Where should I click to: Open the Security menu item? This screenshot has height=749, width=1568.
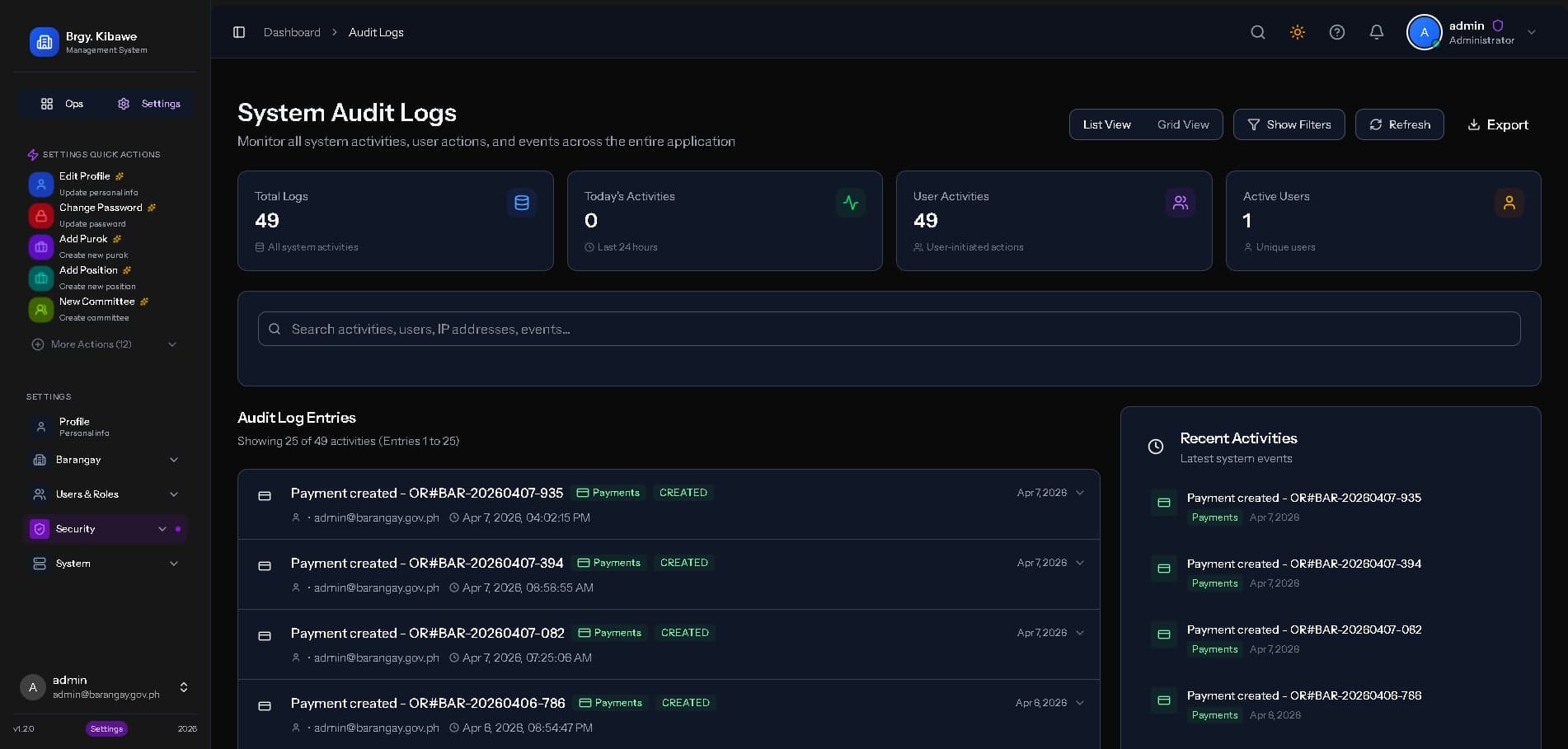(106, 529)
